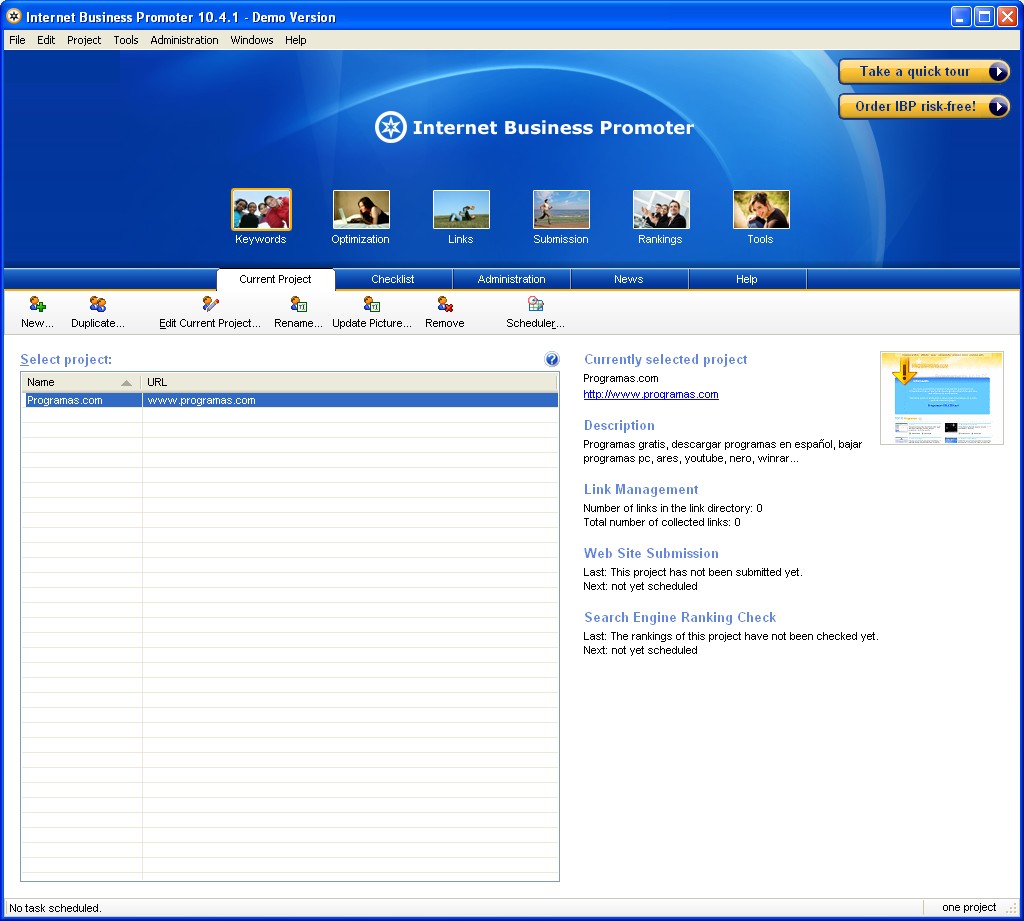Create a new project with New icon
1024x921 pixels.
tap(37, 304)
